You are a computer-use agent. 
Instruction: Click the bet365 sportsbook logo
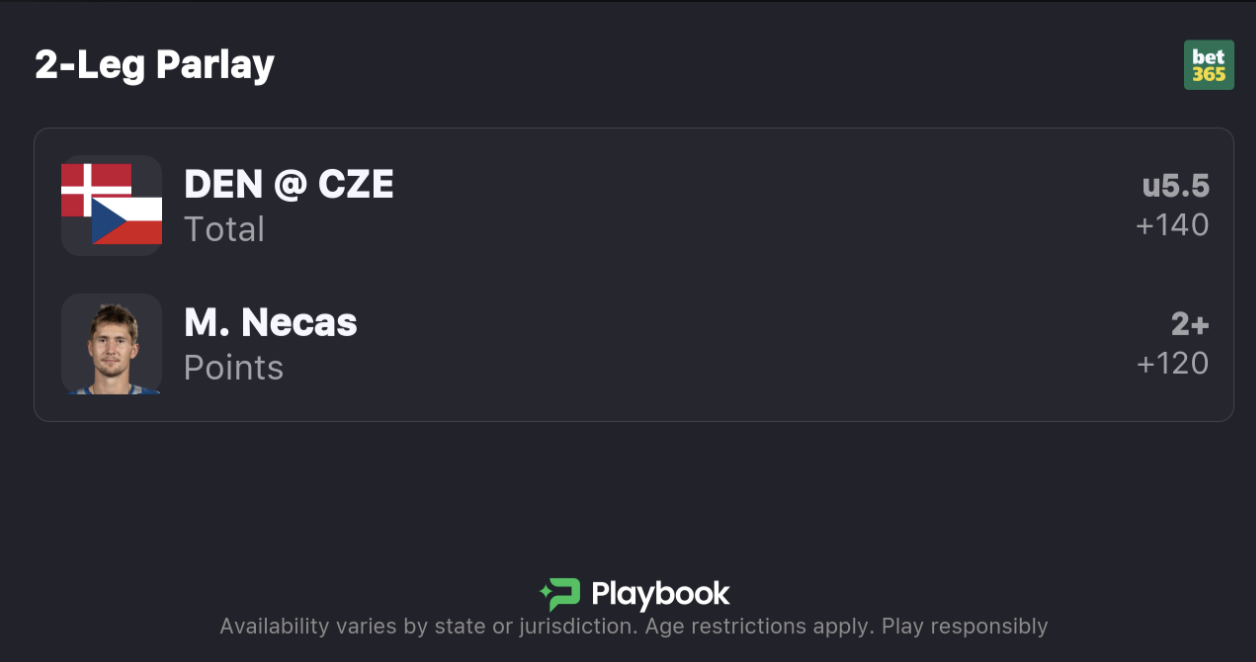(x=1208, y=65)
